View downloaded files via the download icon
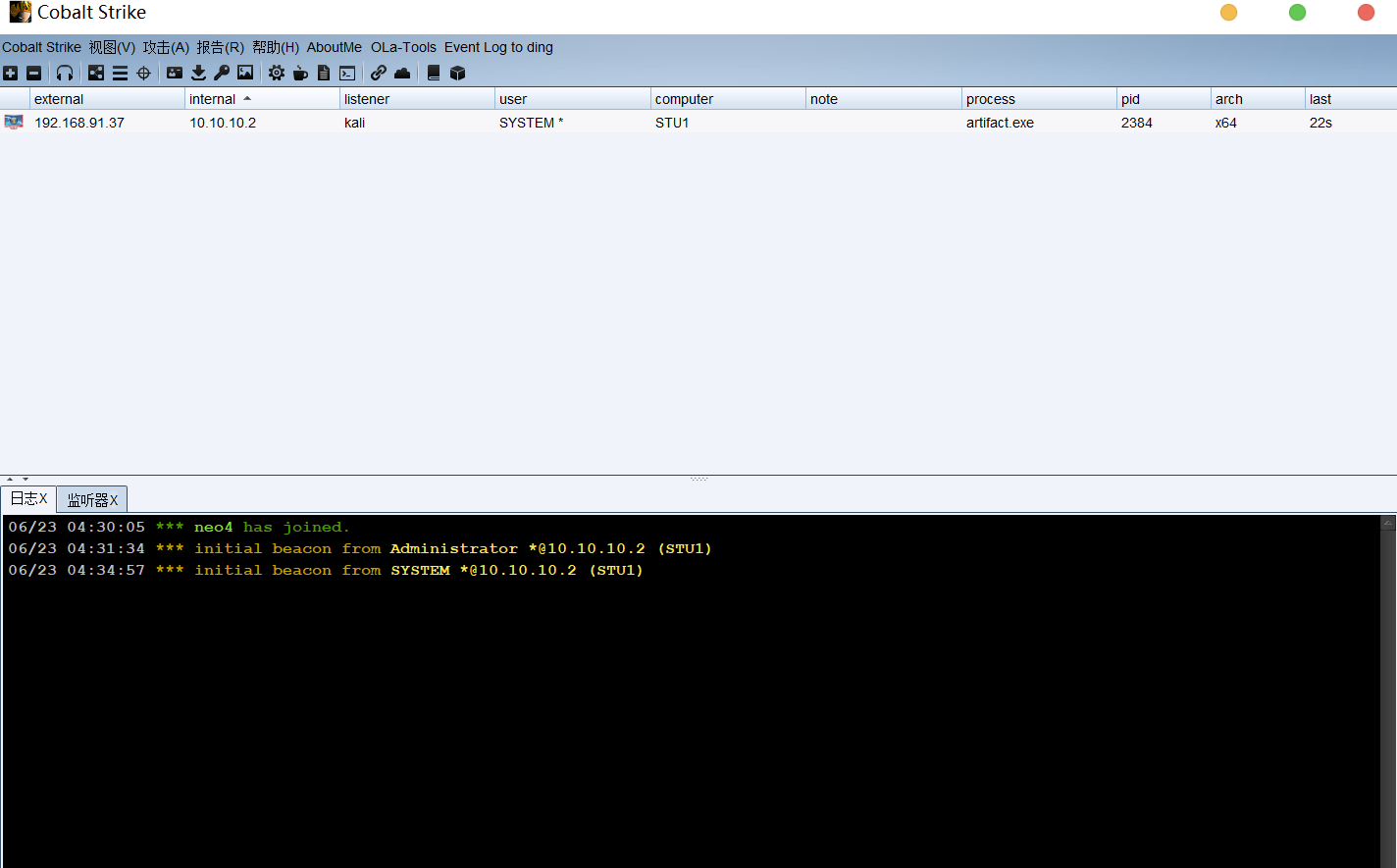 pyautogui.click(x=198, y=73)
